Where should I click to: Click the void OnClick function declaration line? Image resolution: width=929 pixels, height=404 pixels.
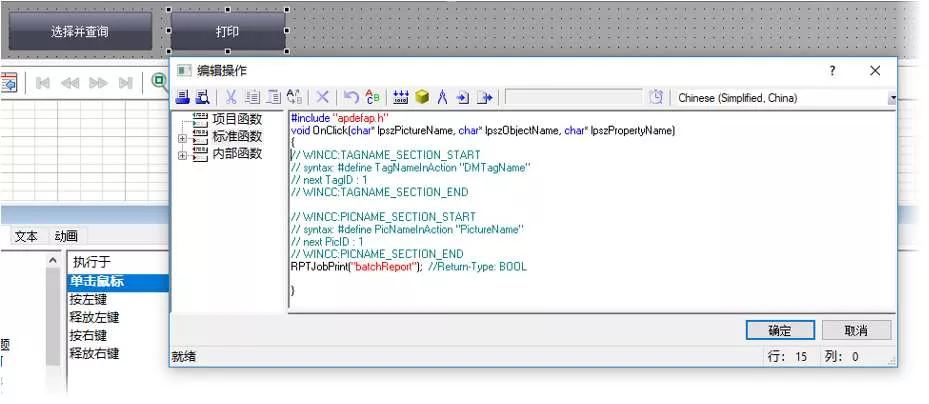click(483, 130)
